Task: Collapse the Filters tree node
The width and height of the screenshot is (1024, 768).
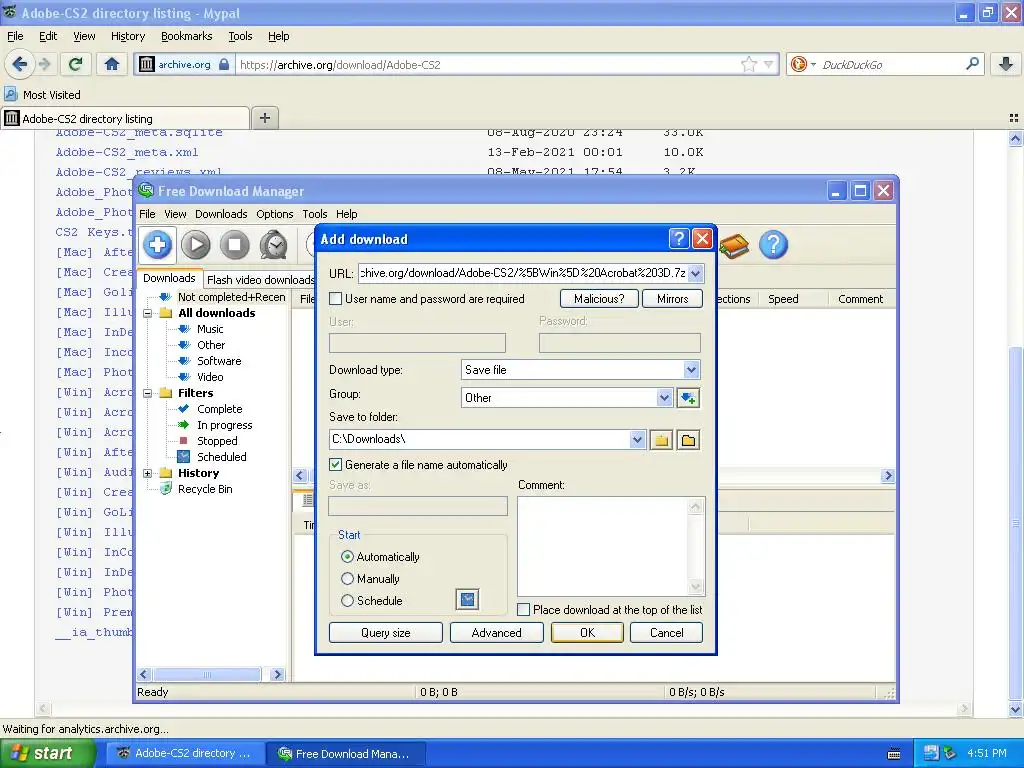Action: [x=148, y=393]
